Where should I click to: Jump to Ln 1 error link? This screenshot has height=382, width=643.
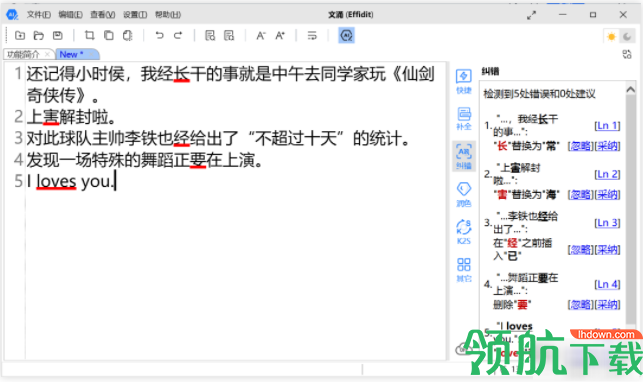pyautogui.click(x=607, y=125)
